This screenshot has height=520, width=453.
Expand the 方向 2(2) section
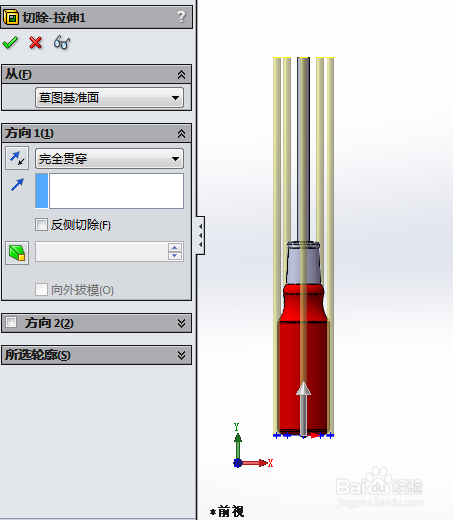coord(181,323)
